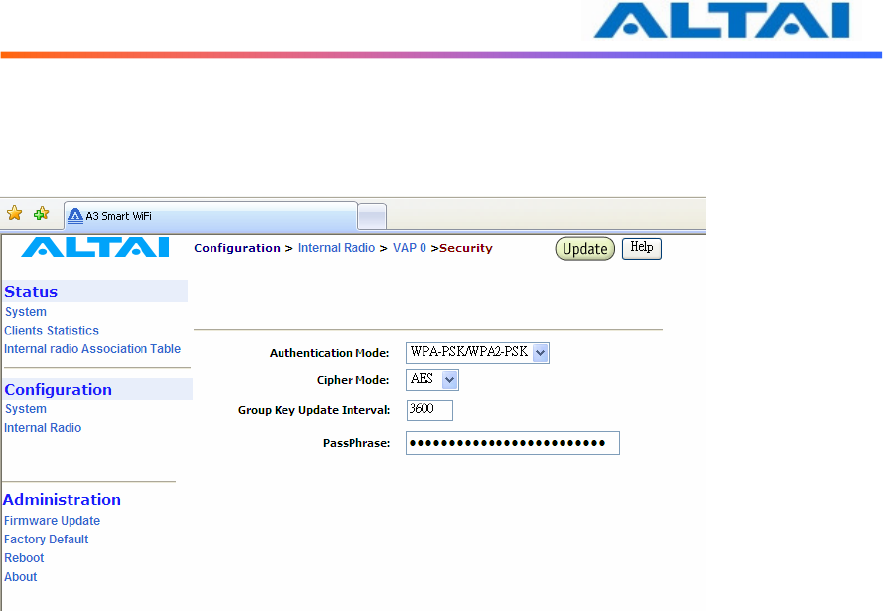Image resolution: width=883 pixels, height=611 pixels.
Task: Open VAP 0 breadcrumb link
Action: pyautogui.click(x=409, y=248)
